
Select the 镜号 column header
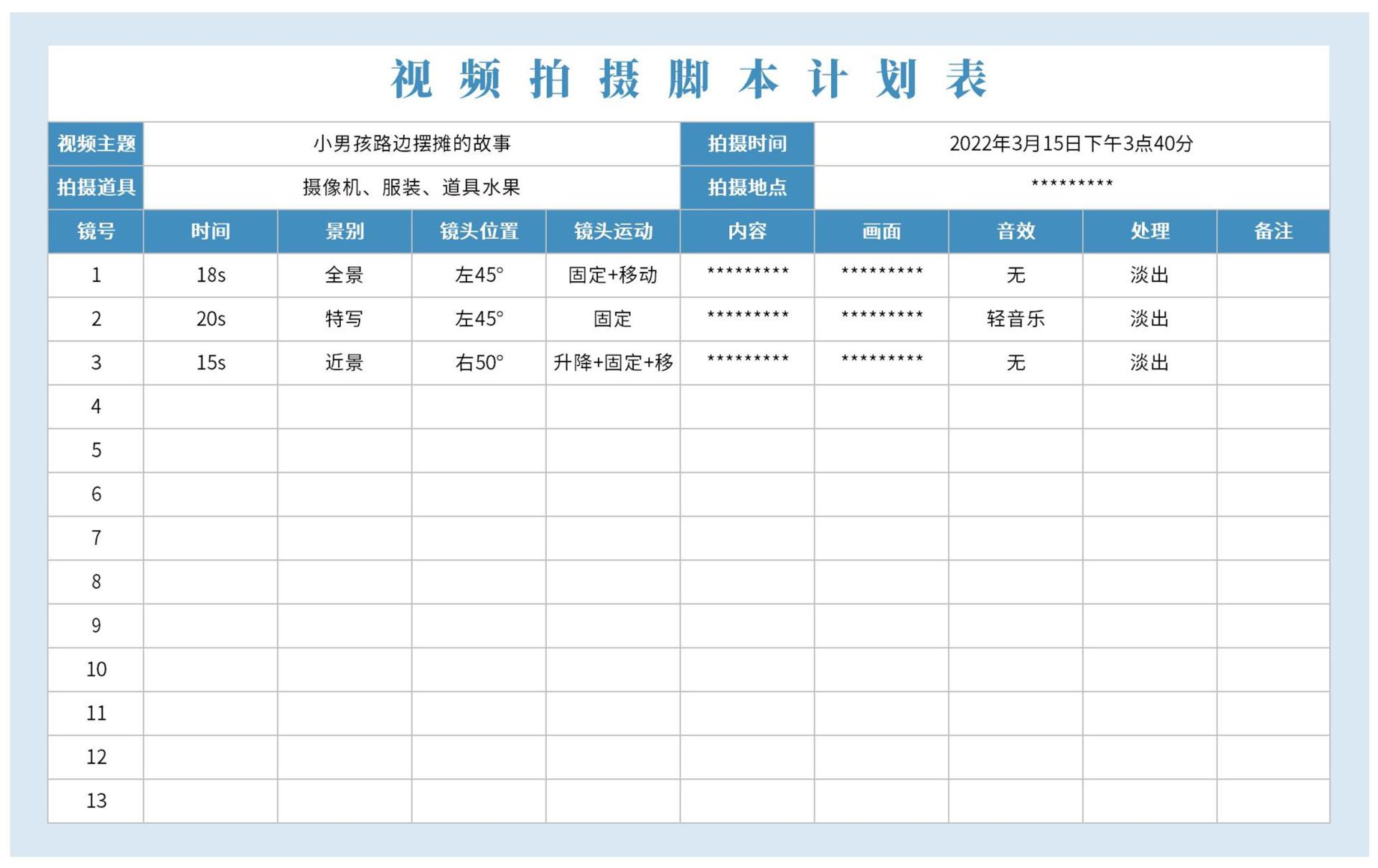(x=95, y=232)
